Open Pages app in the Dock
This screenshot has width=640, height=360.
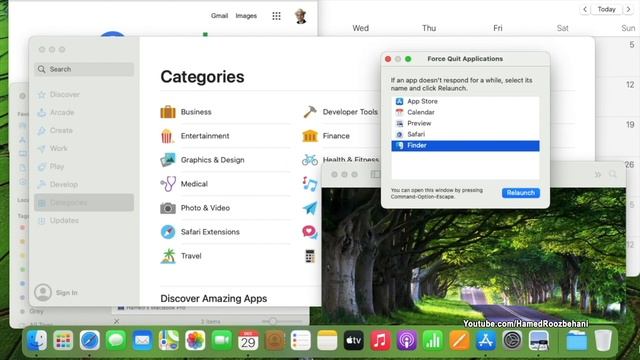click(x=459, y=340)
